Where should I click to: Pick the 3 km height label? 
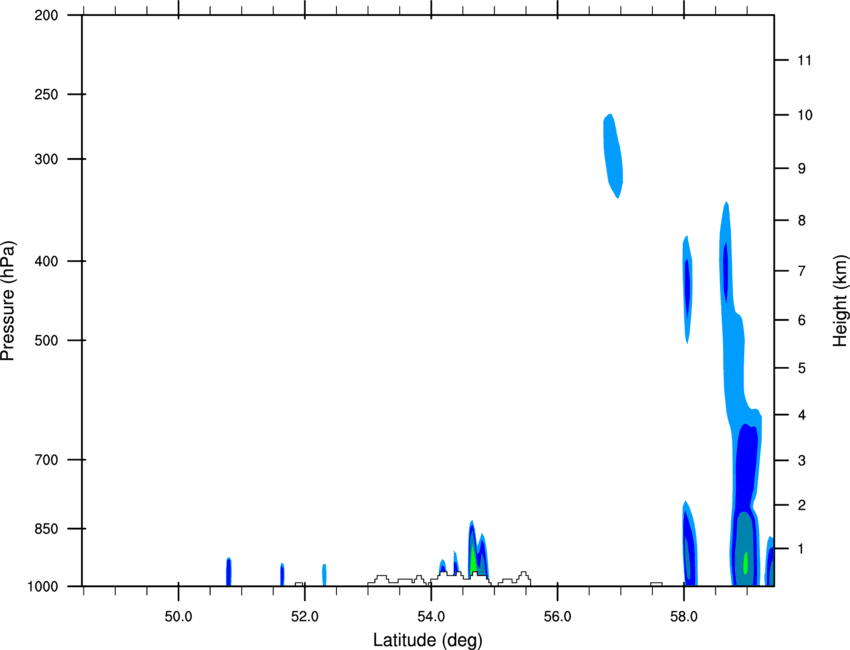click(x=802, y=460)
